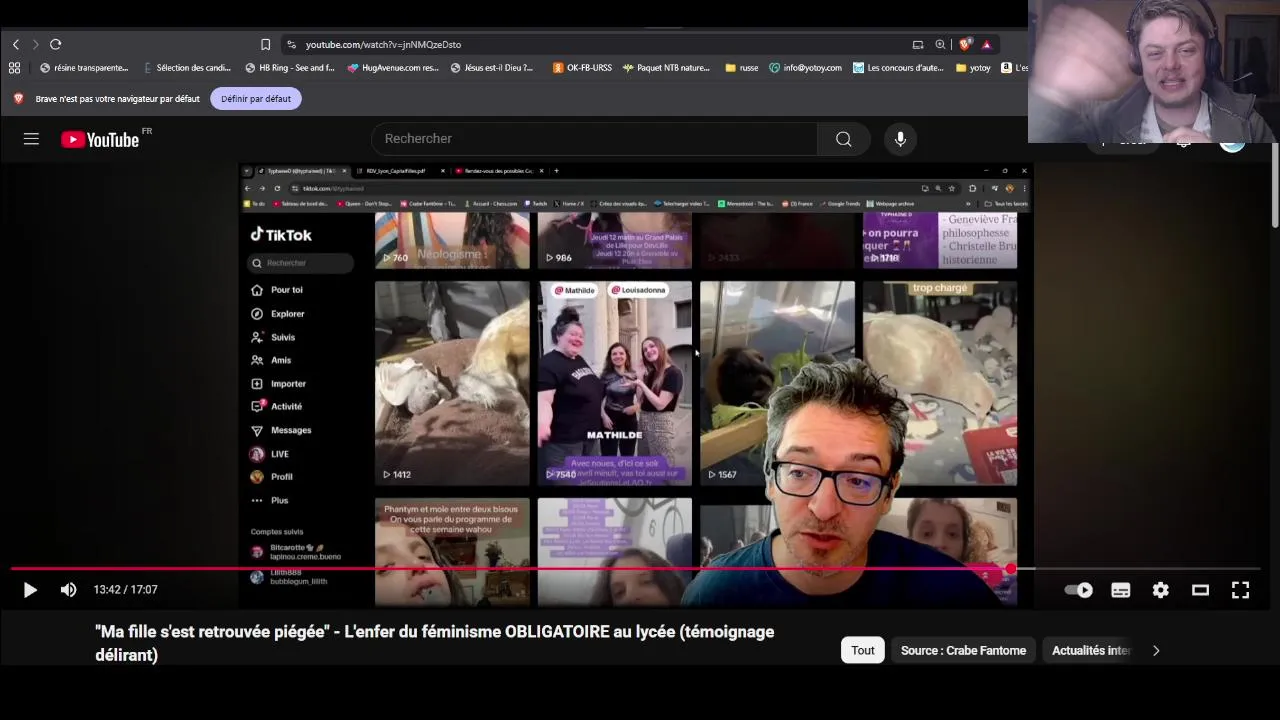Mute the video volume
This screenshot has width=1280, height=720.
pos(68,590)
